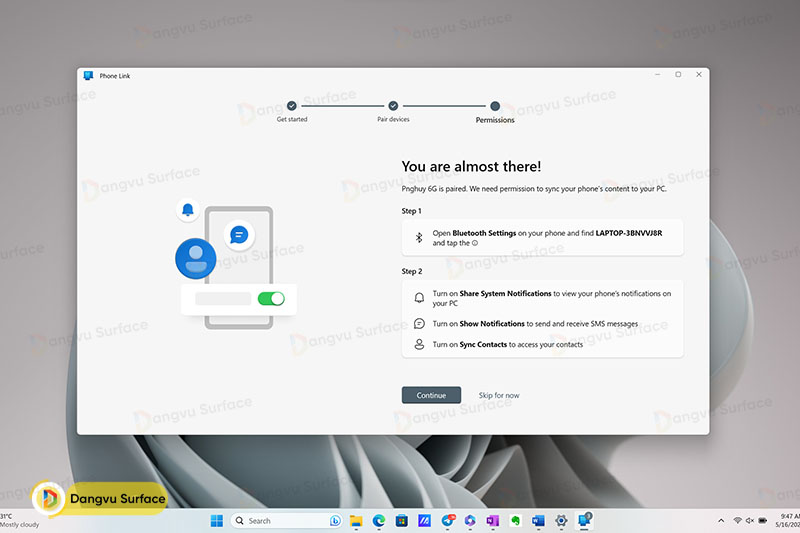The image size is (800, 533).
Task: Click the Skip for now link
Action: pyautogui.click(x=499, y=395)
